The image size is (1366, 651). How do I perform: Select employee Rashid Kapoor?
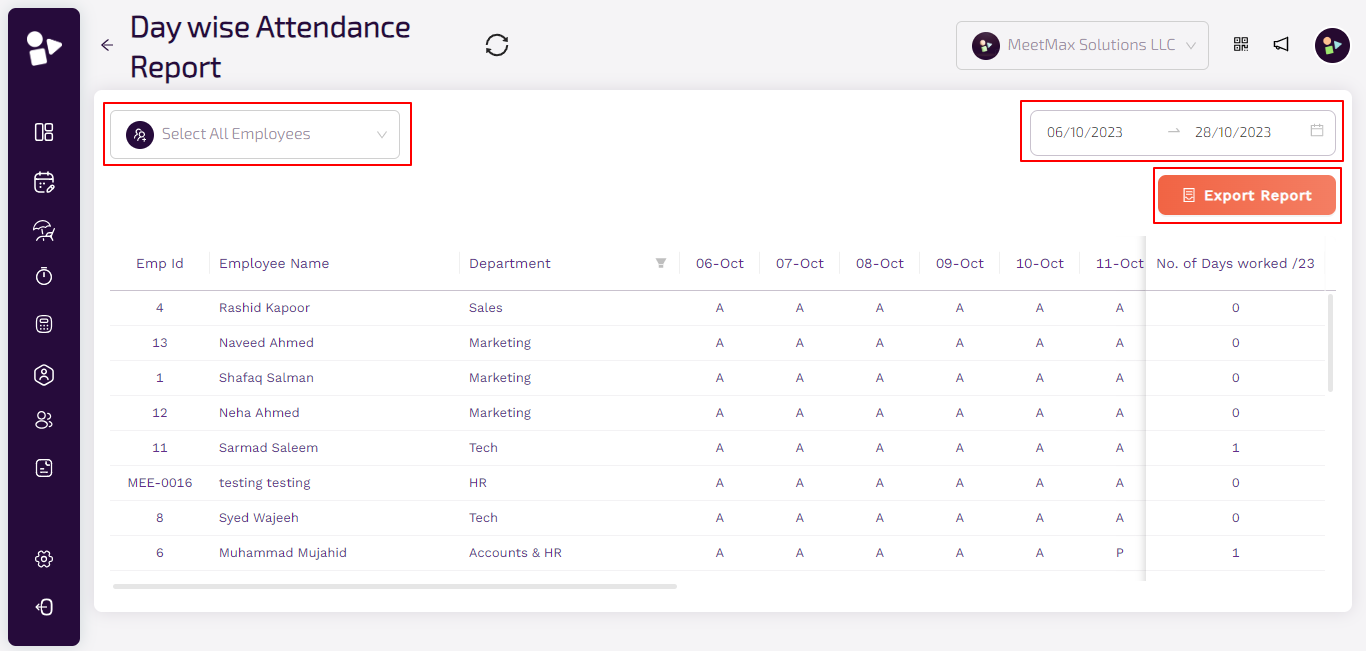click(x=264, y=308)
